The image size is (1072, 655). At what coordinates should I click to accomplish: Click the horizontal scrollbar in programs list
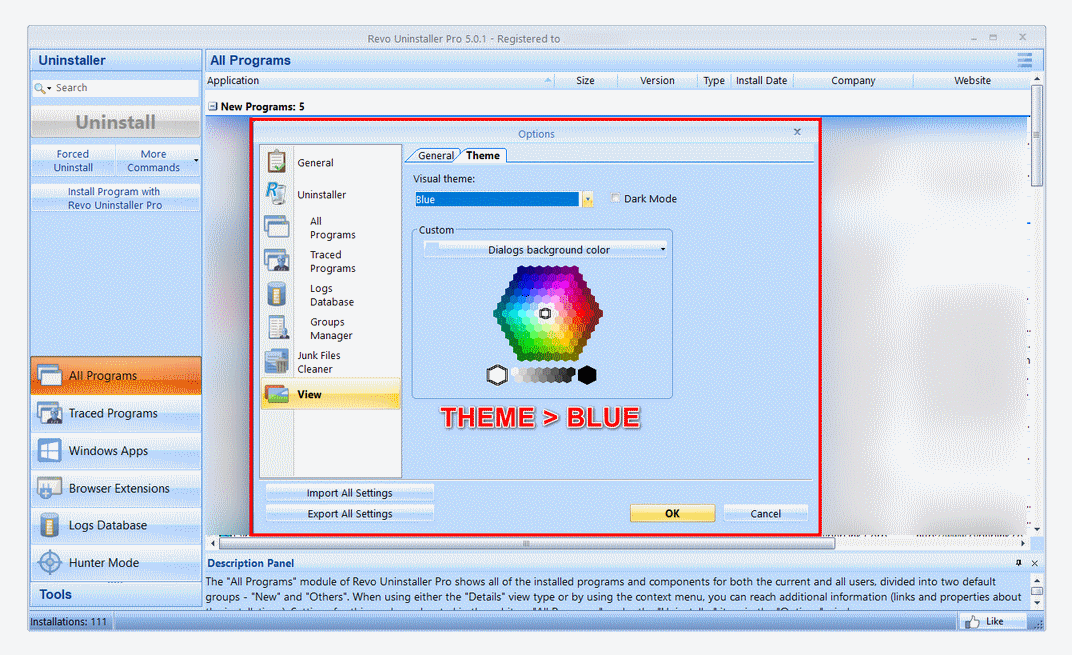(x=526, y=544)
